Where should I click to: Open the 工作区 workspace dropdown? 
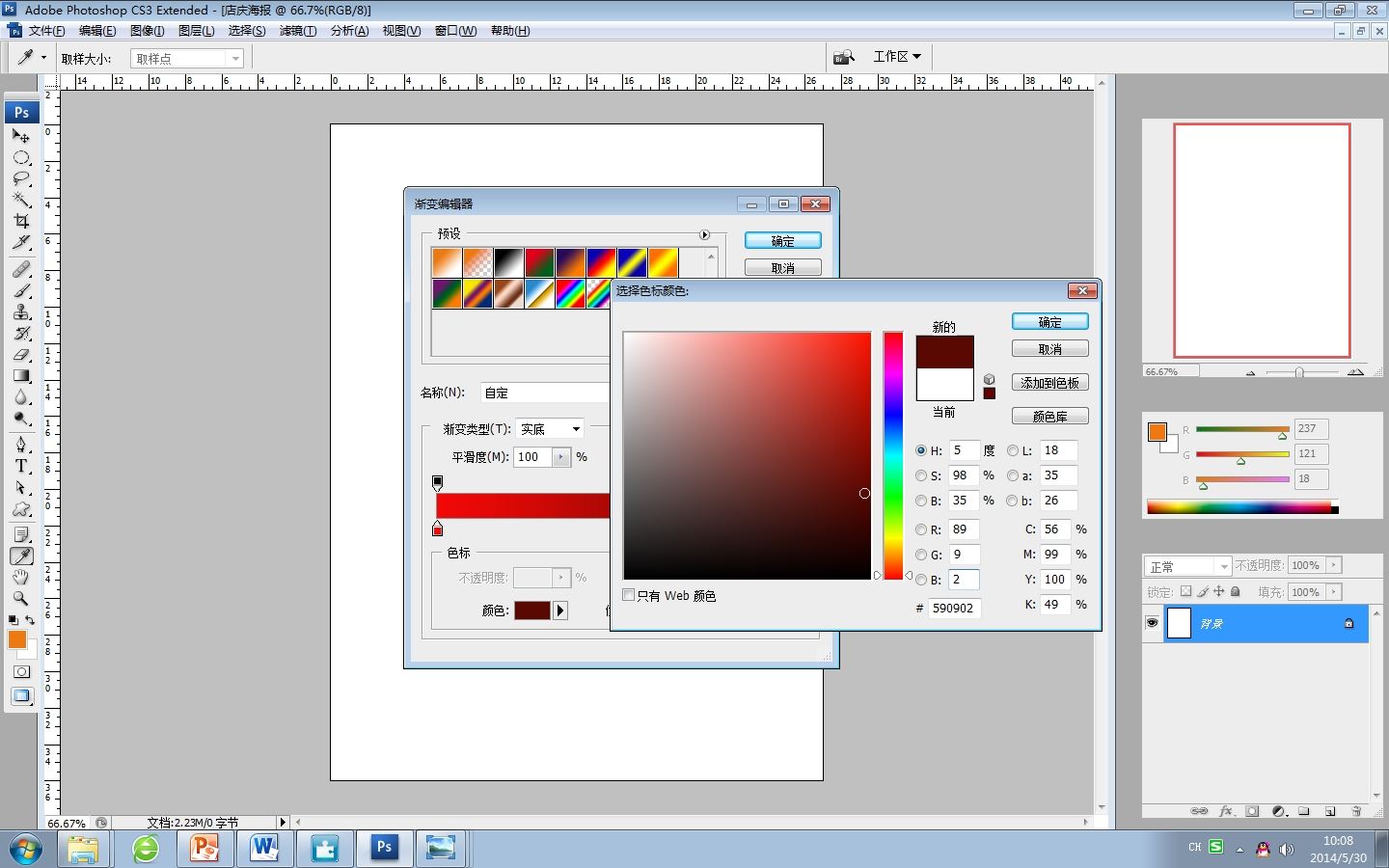click(x=897, y=57)
